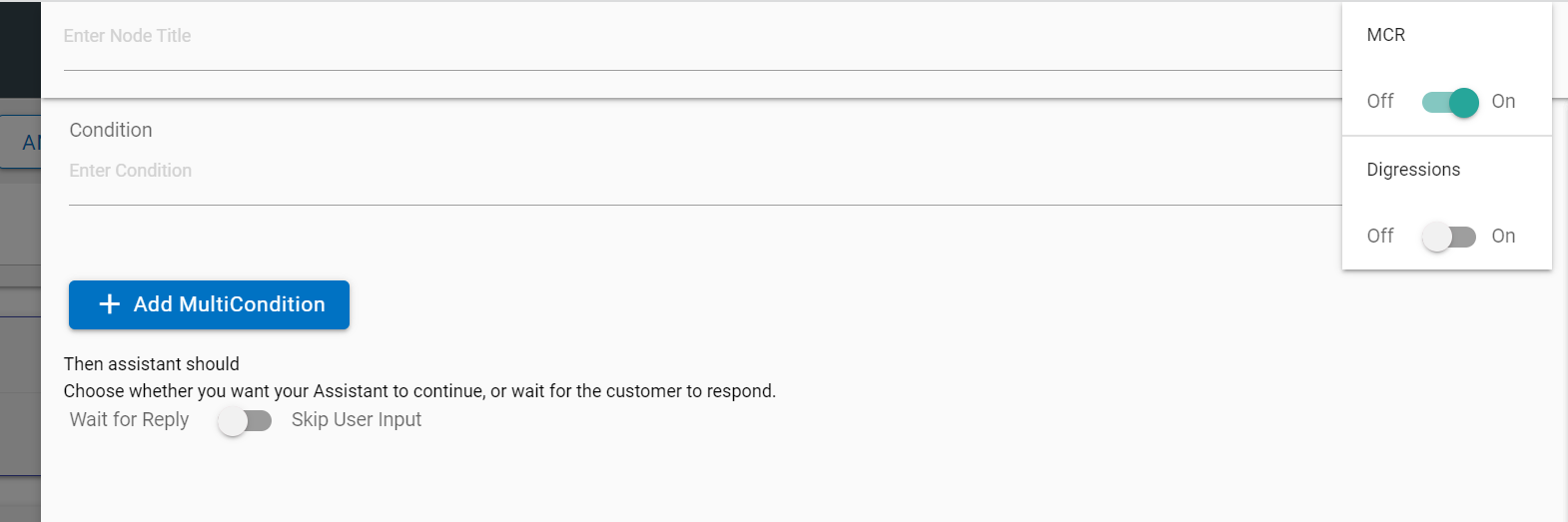Click the MCR heading text
The height and width of the screenshot is (522, 1568).
[1385, 36]
